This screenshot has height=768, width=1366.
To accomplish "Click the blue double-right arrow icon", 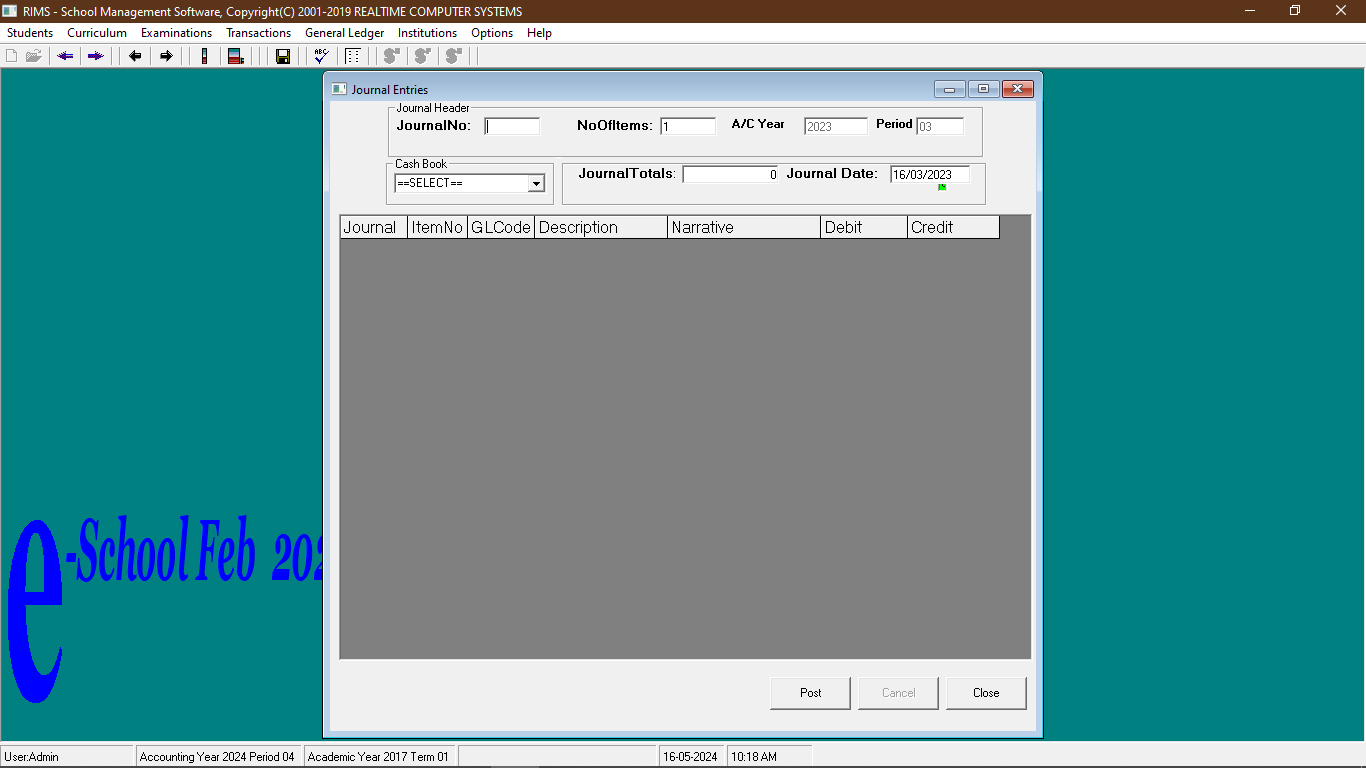I will [x=96, y=56].
